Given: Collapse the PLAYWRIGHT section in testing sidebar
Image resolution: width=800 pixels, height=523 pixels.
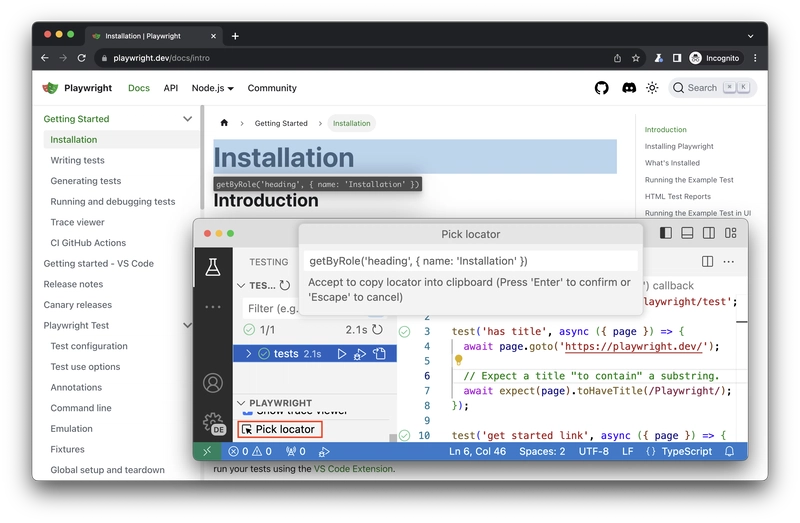Looking at the screenshot, I should 241,403.
